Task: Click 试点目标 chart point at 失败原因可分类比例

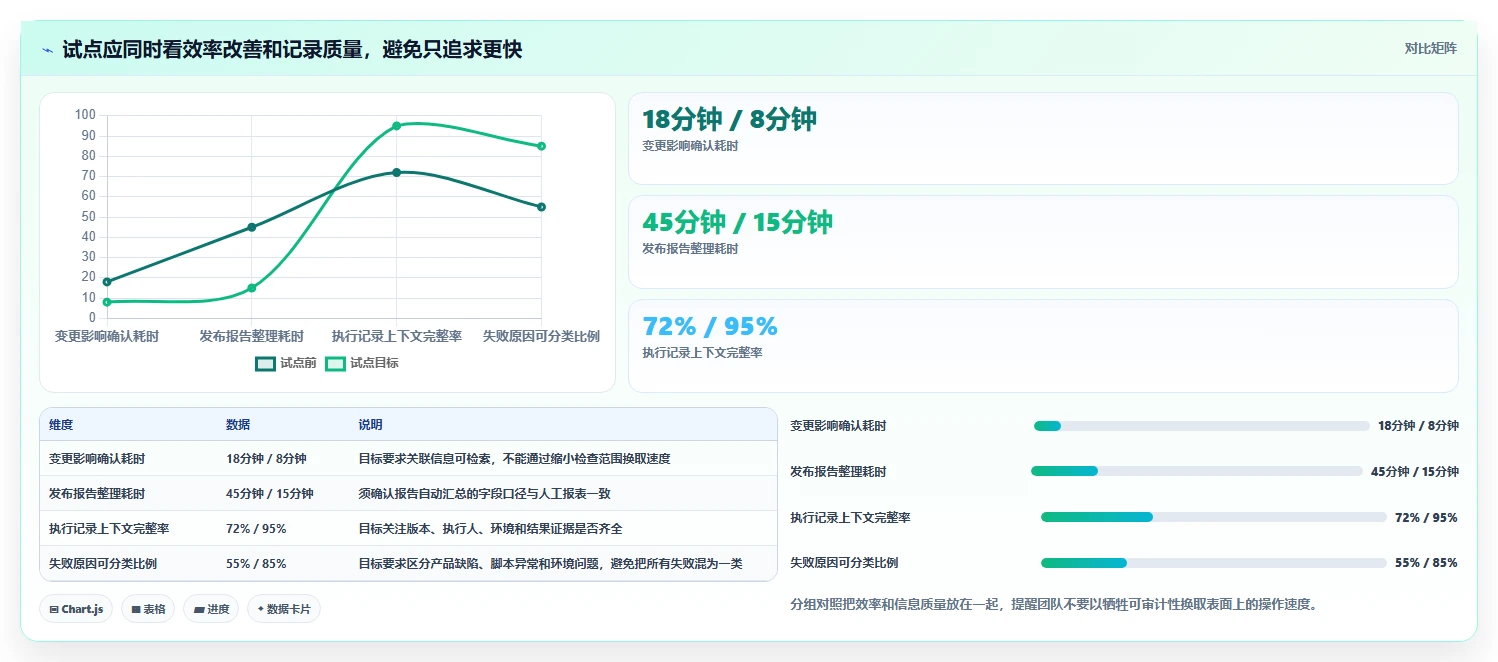Action: tap(541, 146)
